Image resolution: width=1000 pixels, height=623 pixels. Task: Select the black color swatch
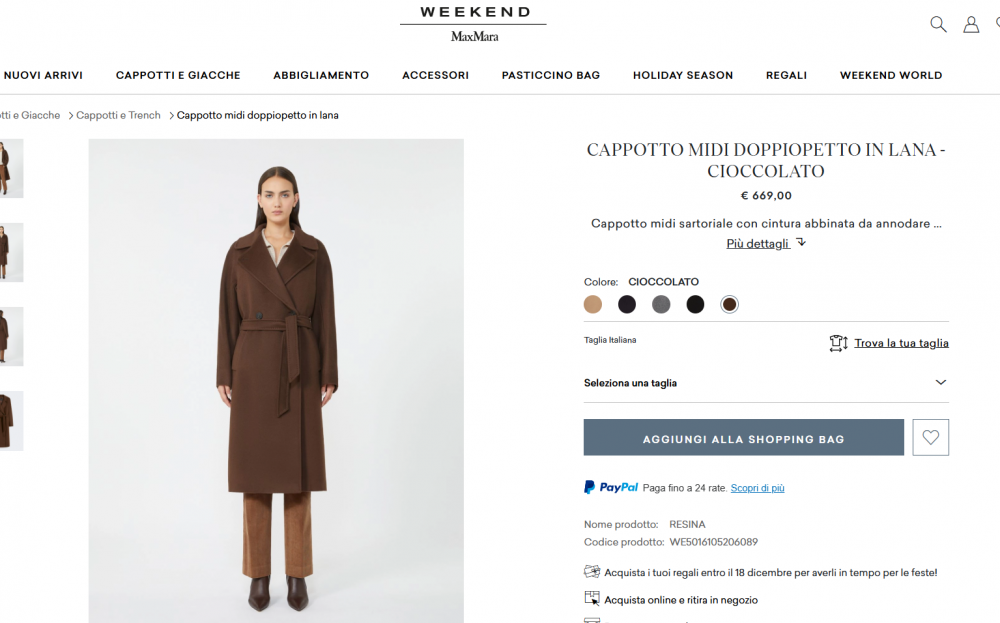tap(695, 304)
